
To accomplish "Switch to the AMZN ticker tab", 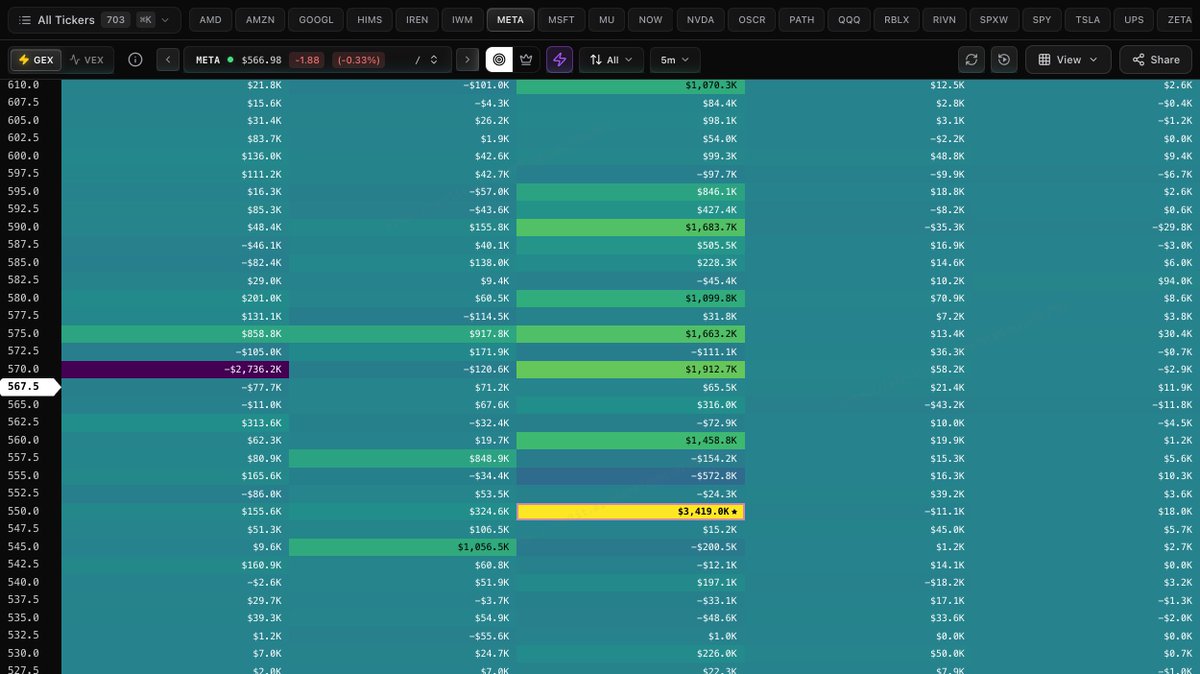I will (261, 19).
